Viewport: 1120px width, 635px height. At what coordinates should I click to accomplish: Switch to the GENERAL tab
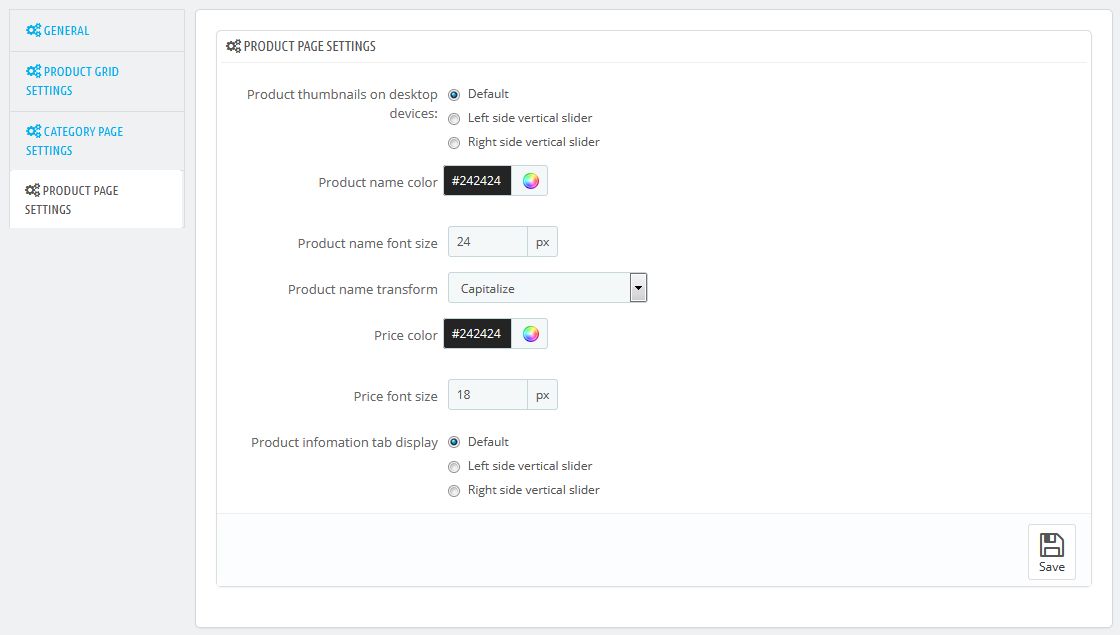click(x=64, y=30)
